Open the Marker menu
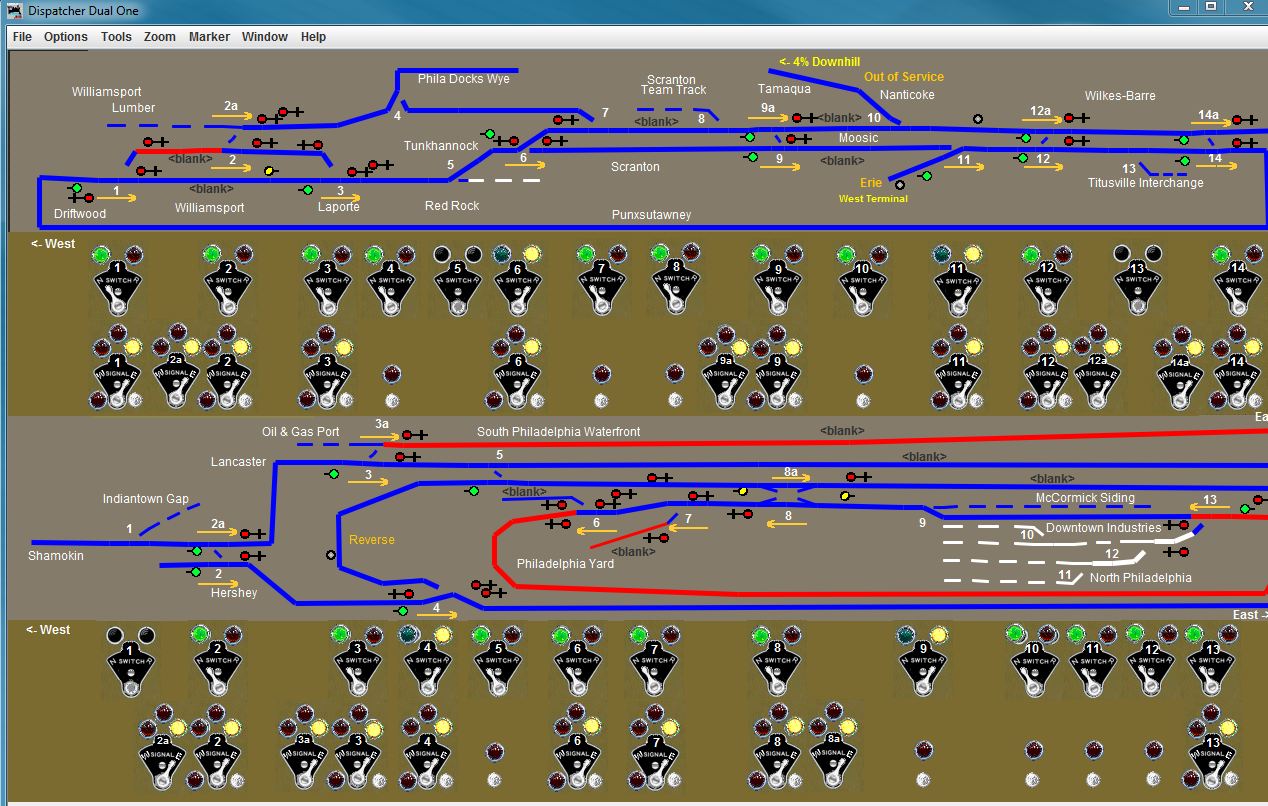Viewport: 1268px width, 806px height. pyautogui.click(x=209, y=37)
